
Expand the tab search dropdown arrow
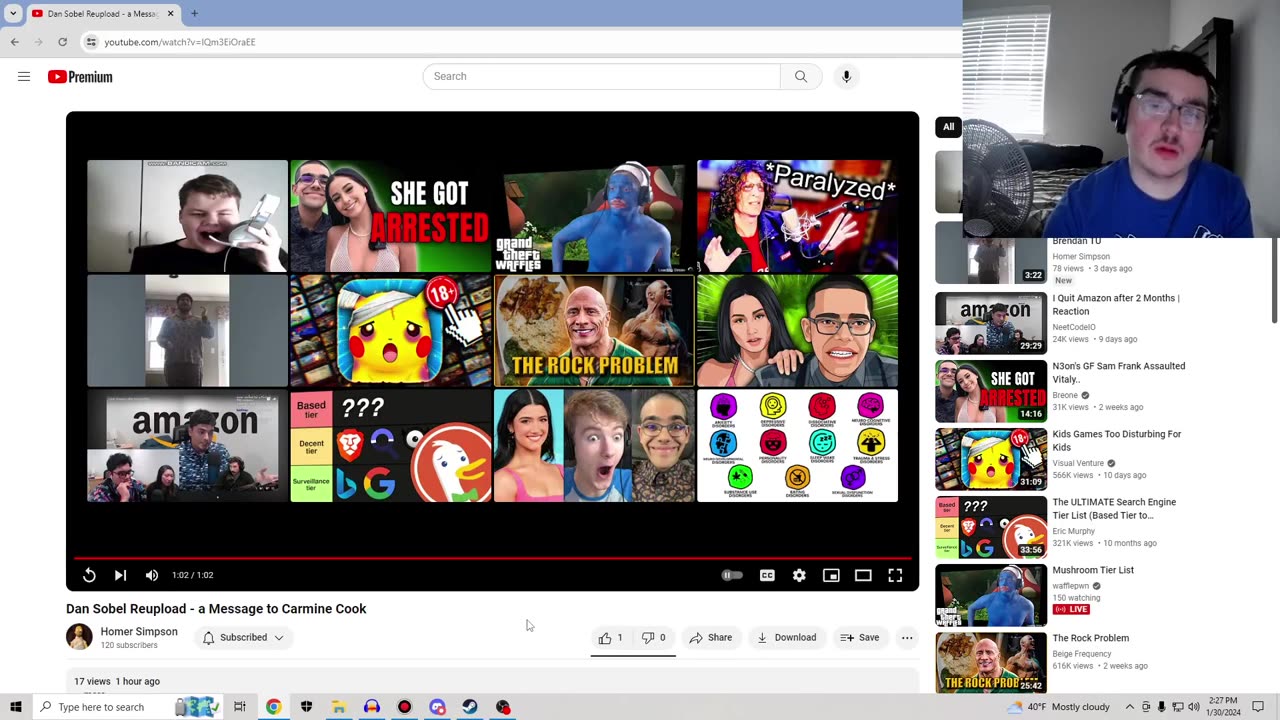pos(13,14)
